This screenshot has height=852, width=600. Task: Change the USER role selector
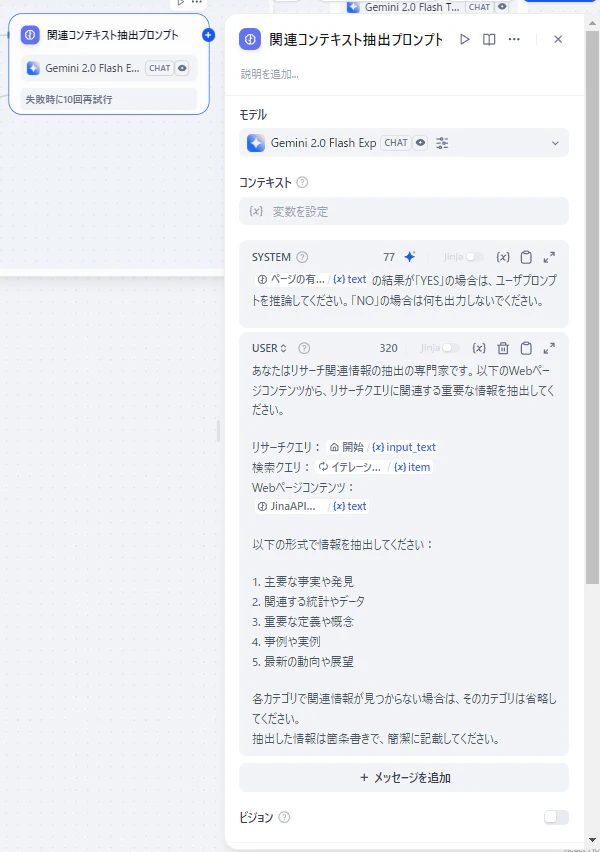pyautogui.click(x=269, y=348)
